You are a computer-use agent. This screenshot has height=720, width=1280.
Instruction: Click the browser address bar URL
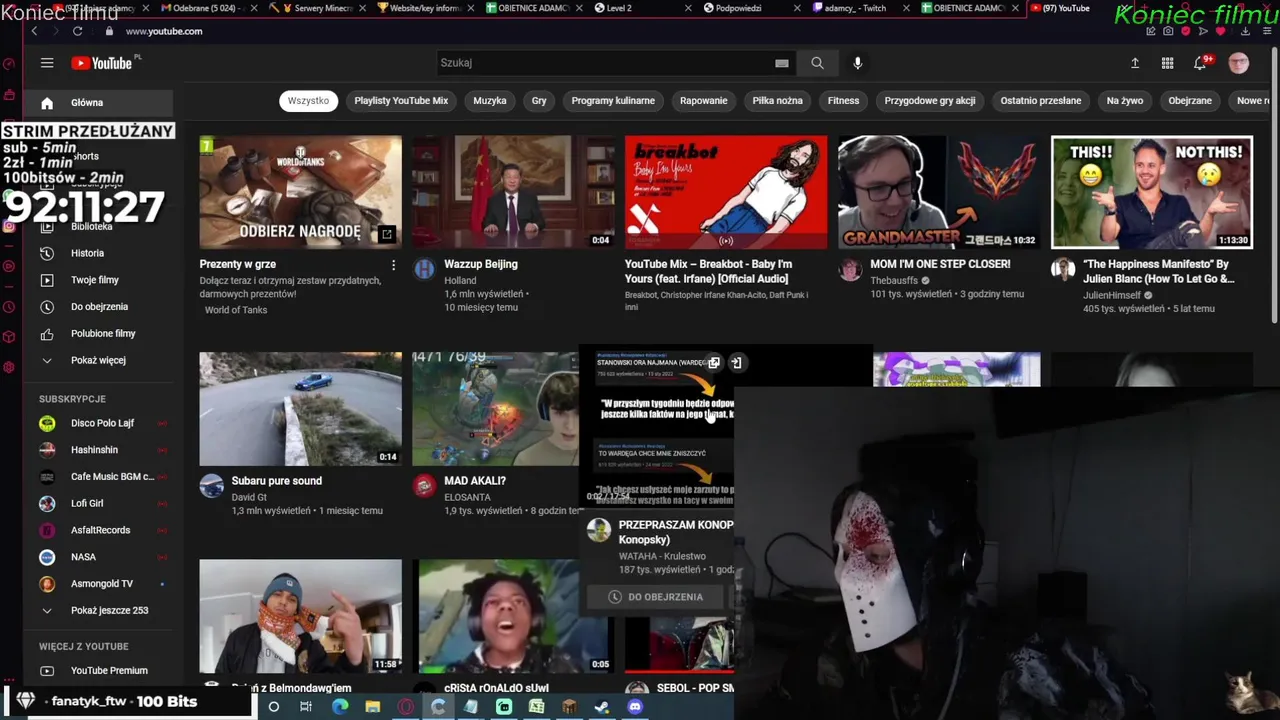(x=164, y=31)
